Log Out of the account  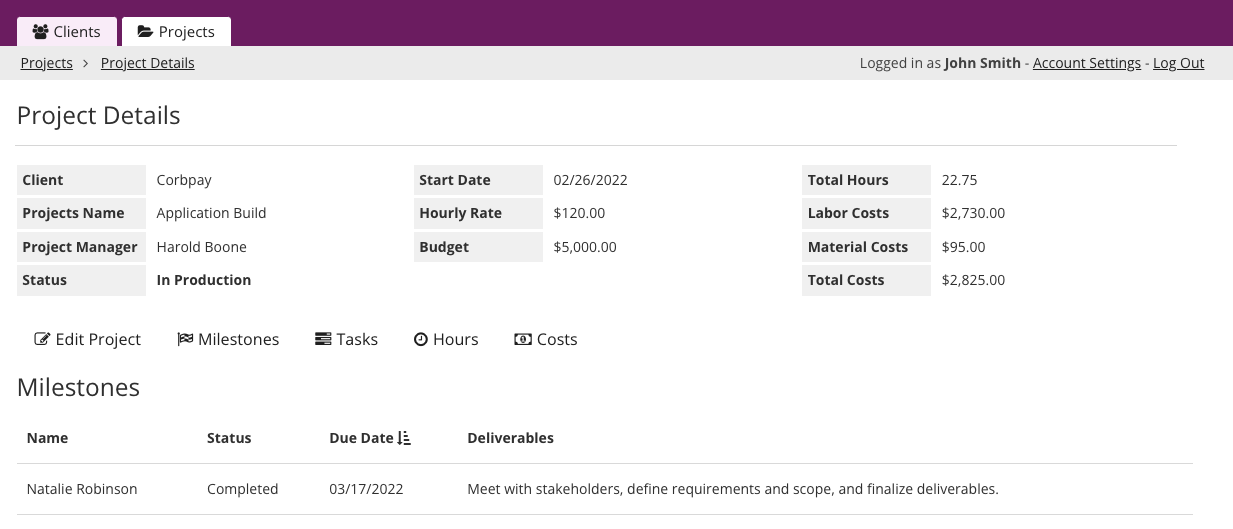point(1178,63)
